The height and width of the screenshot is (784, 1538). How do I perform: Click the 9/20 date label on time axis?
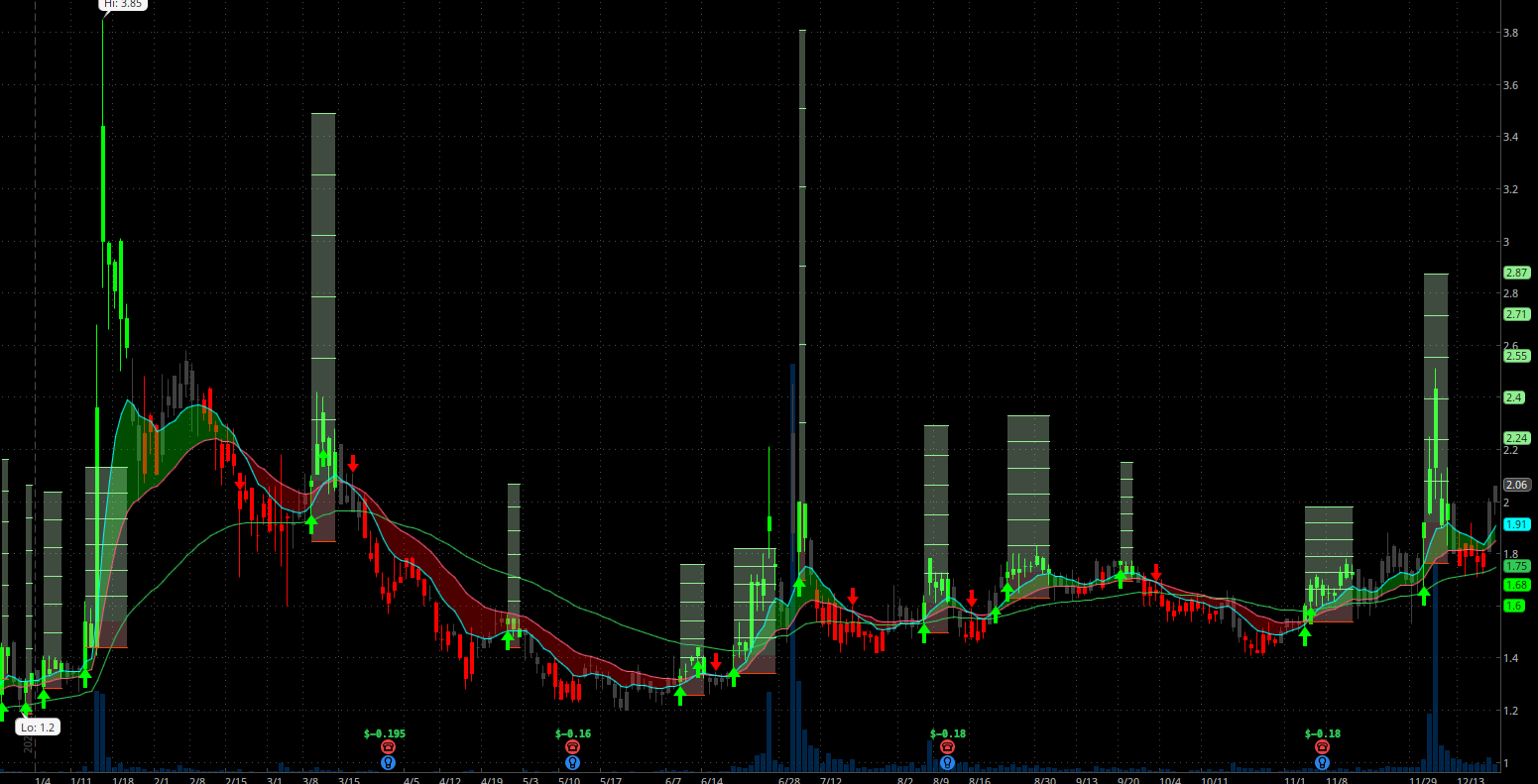tap(1128, 781)
